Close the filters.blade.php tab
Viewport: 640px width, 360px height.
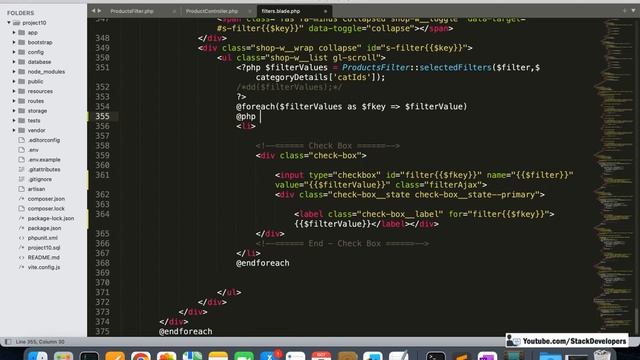pos(325,11)
